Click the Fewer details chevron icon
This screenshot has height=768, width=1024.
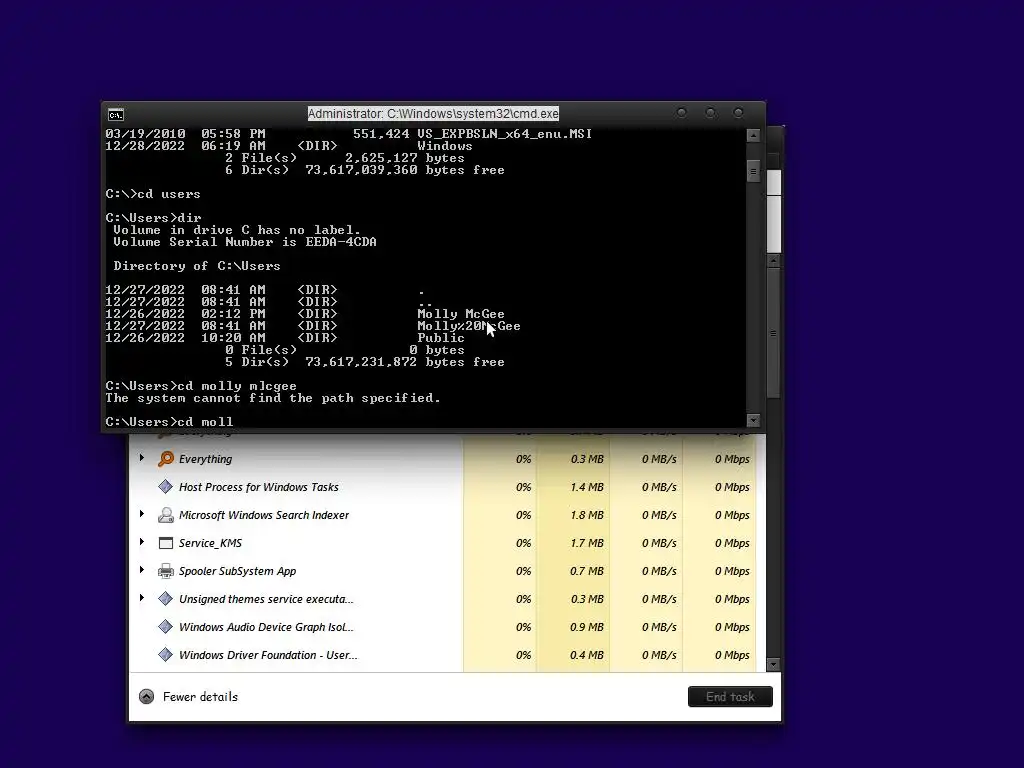click(x=146, y=697)
